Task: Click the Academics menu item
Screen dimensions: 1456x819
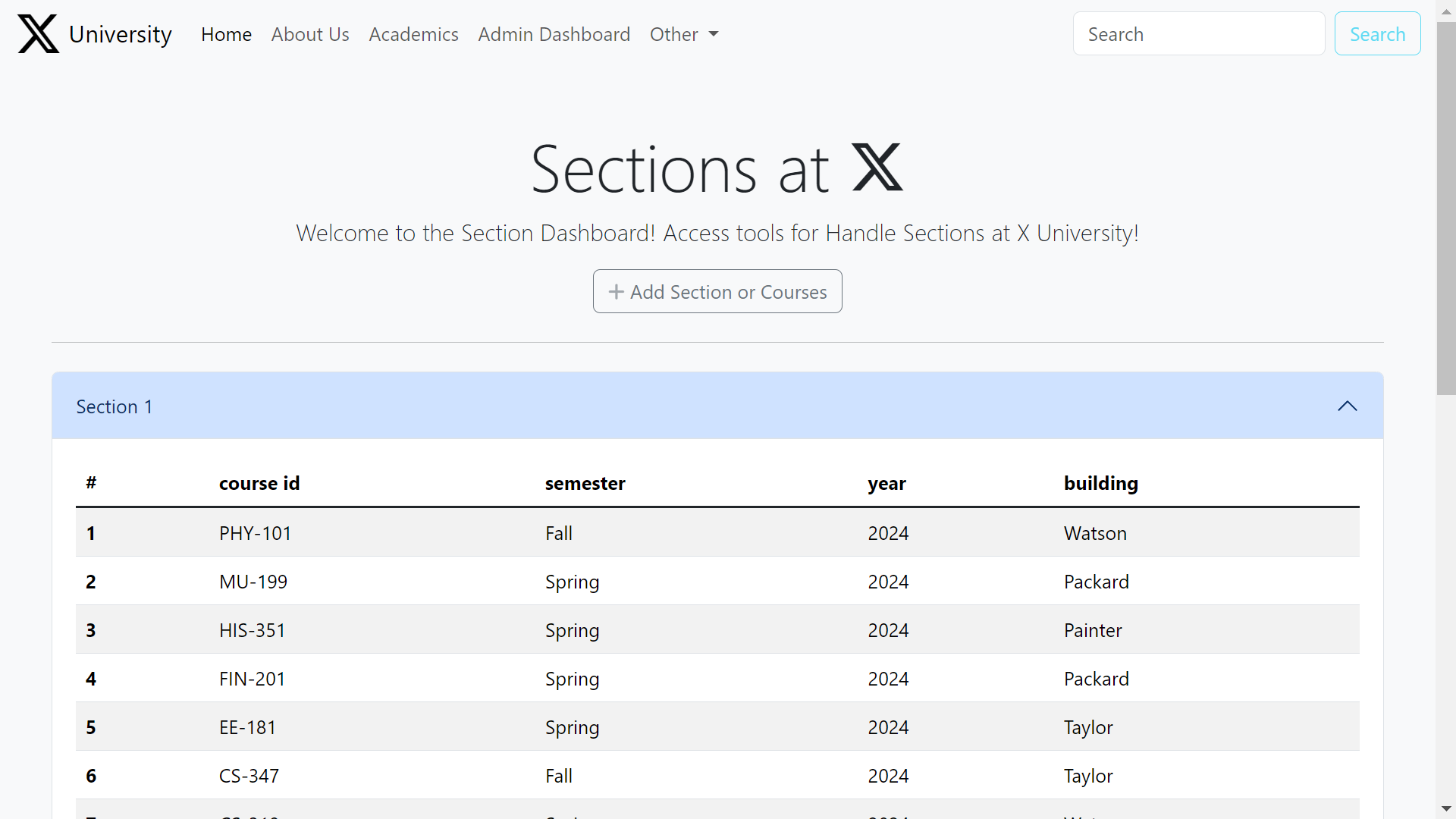Action: click(414, 33)
